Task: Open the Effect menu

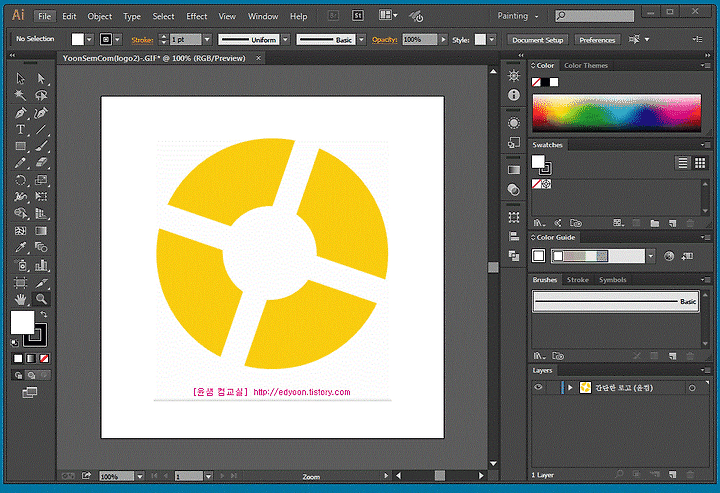Action: point(197,16)
